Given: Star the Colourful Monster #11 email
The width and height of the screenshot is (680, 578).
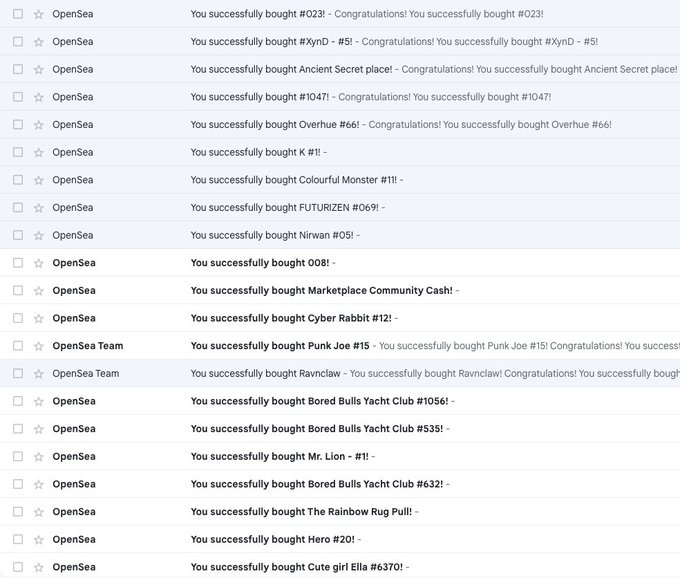Looking at the screenshot, I should tap(39, 180).
